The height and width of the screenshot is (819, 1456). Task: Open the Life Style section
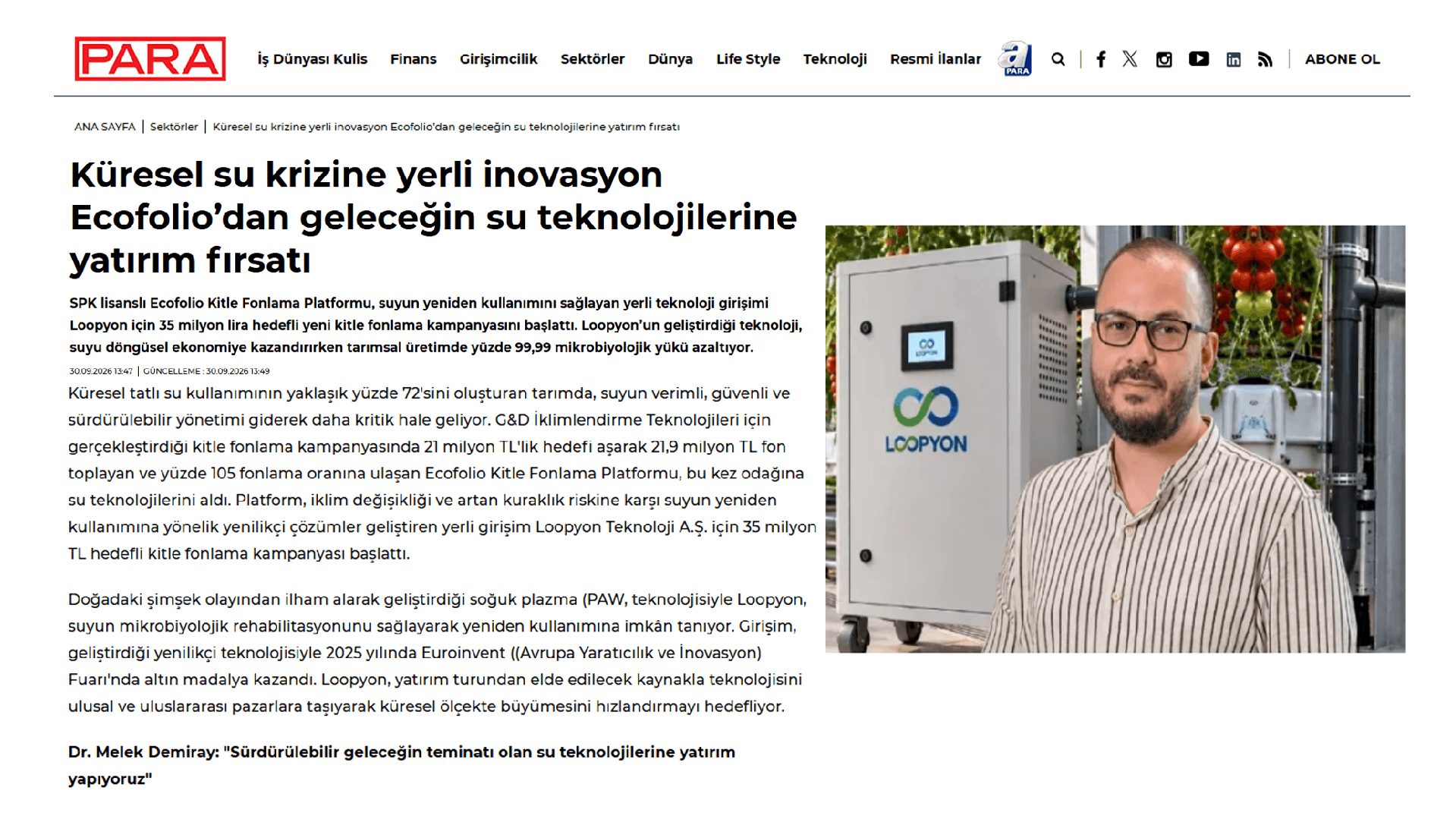pos(748,59)
